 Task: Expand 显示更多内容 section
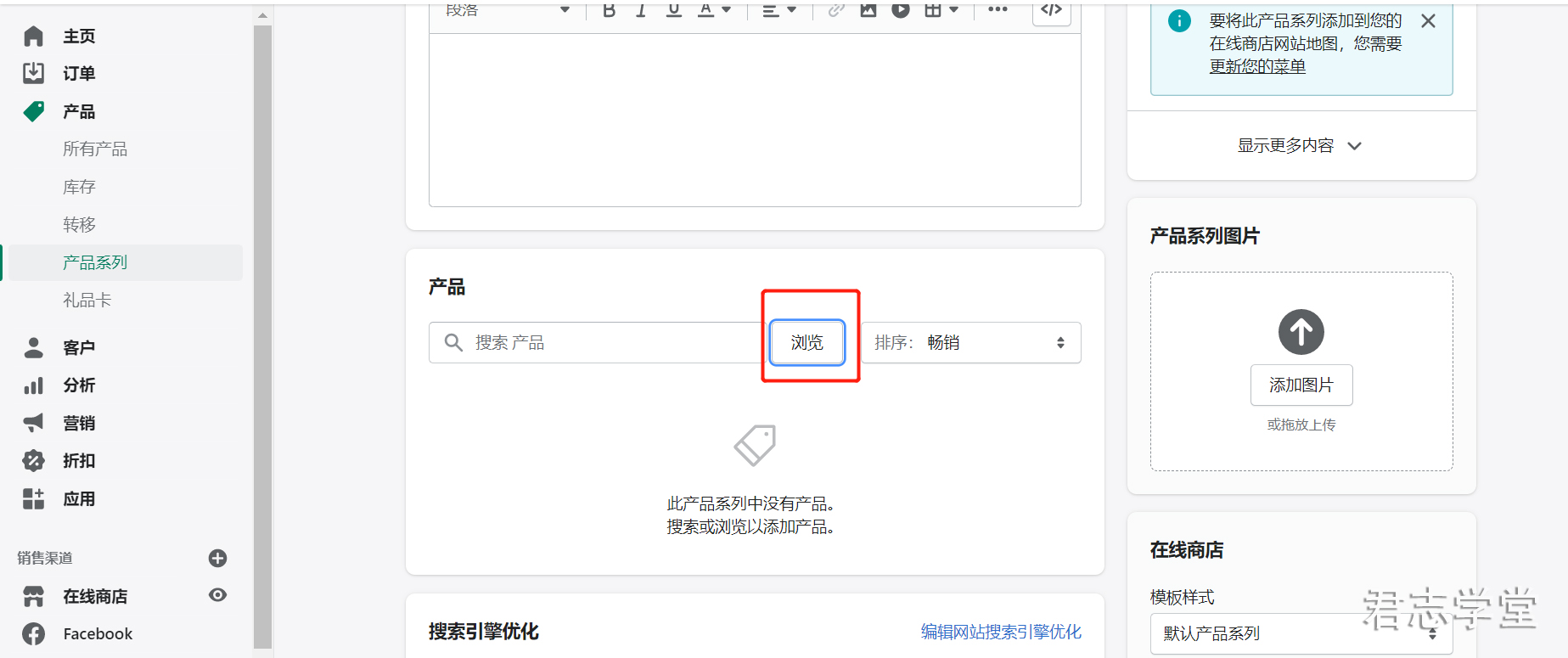(x=1300, y=146)
